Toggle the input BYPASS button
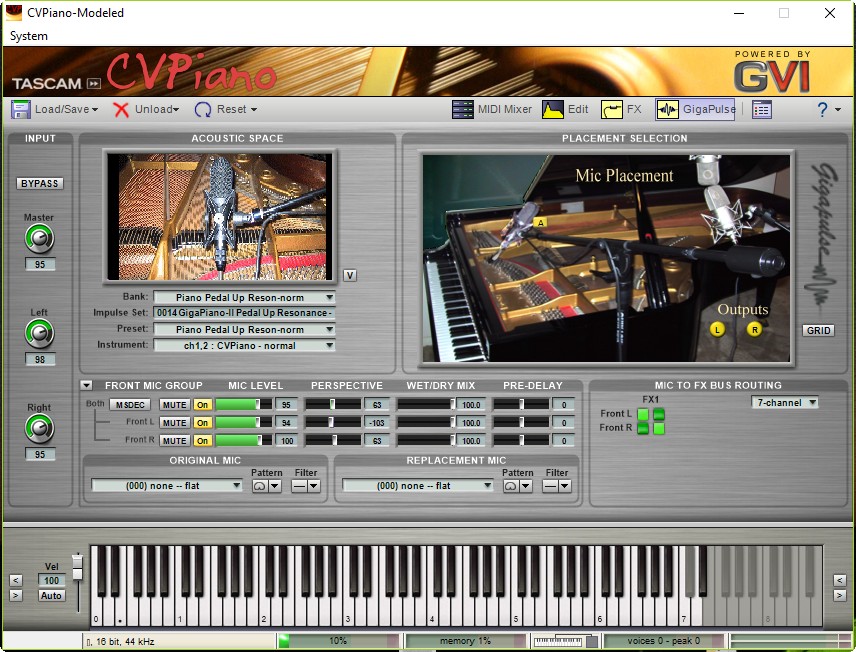Image resolution: width=856 pixels, height=652 pixels. coord(39,183)
